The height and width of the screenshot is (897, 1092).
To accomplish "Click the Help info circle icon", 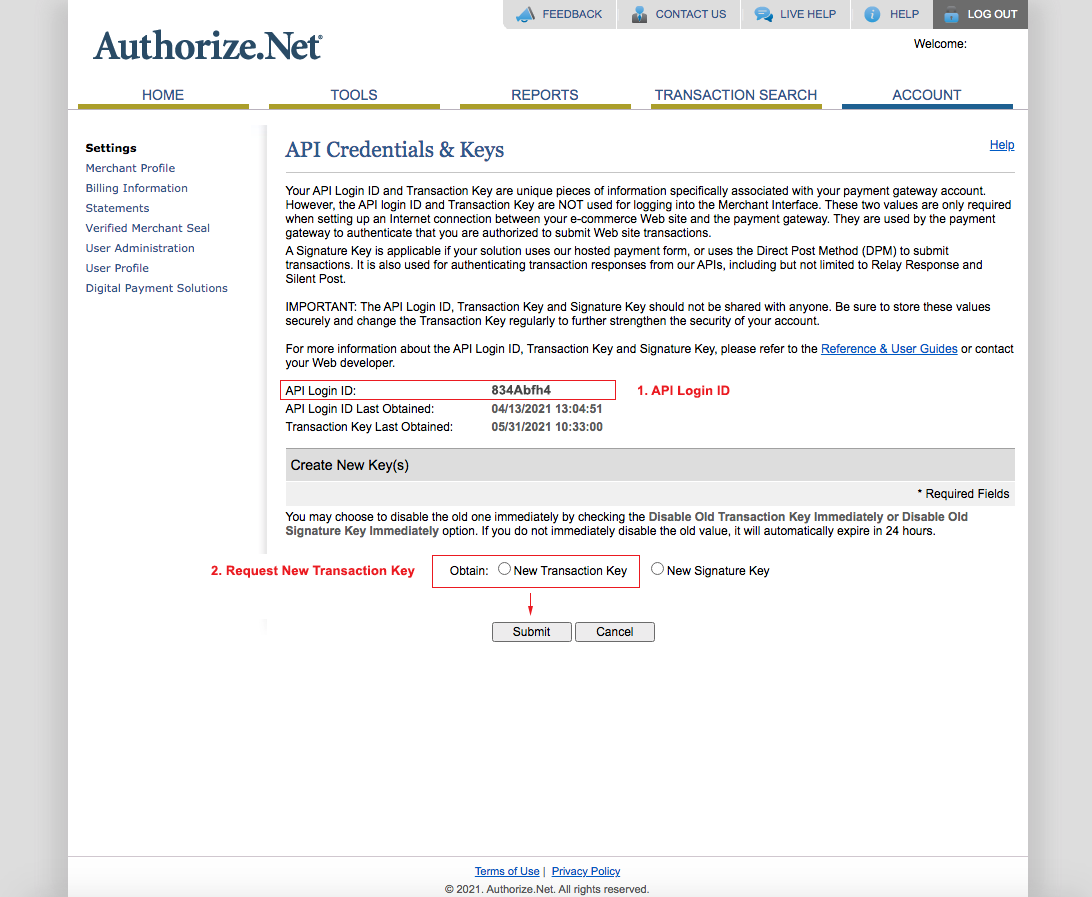I will [x=872, y=14].
